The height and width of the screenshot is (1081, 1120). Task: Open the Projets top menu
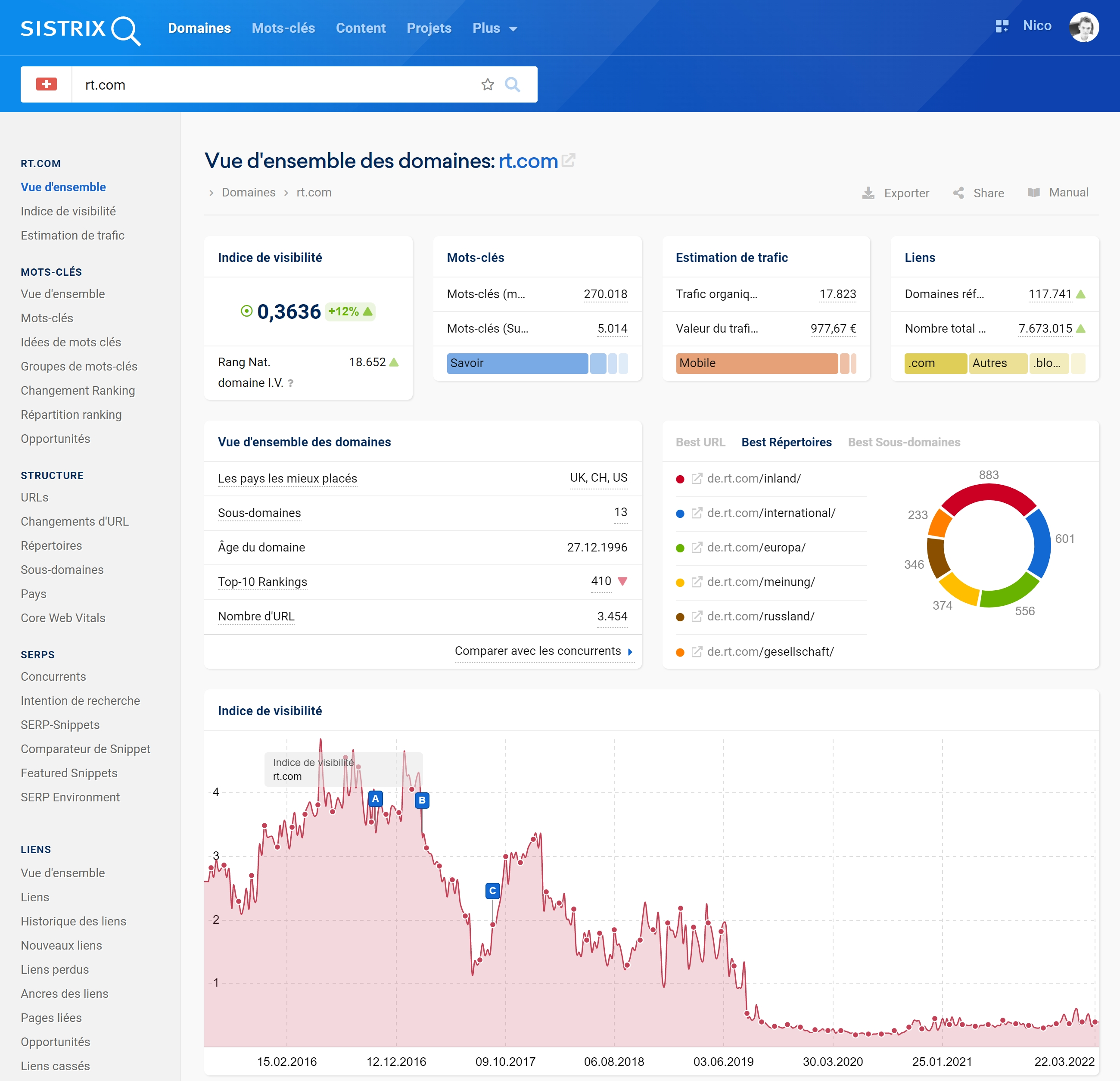tap(429, 28)
